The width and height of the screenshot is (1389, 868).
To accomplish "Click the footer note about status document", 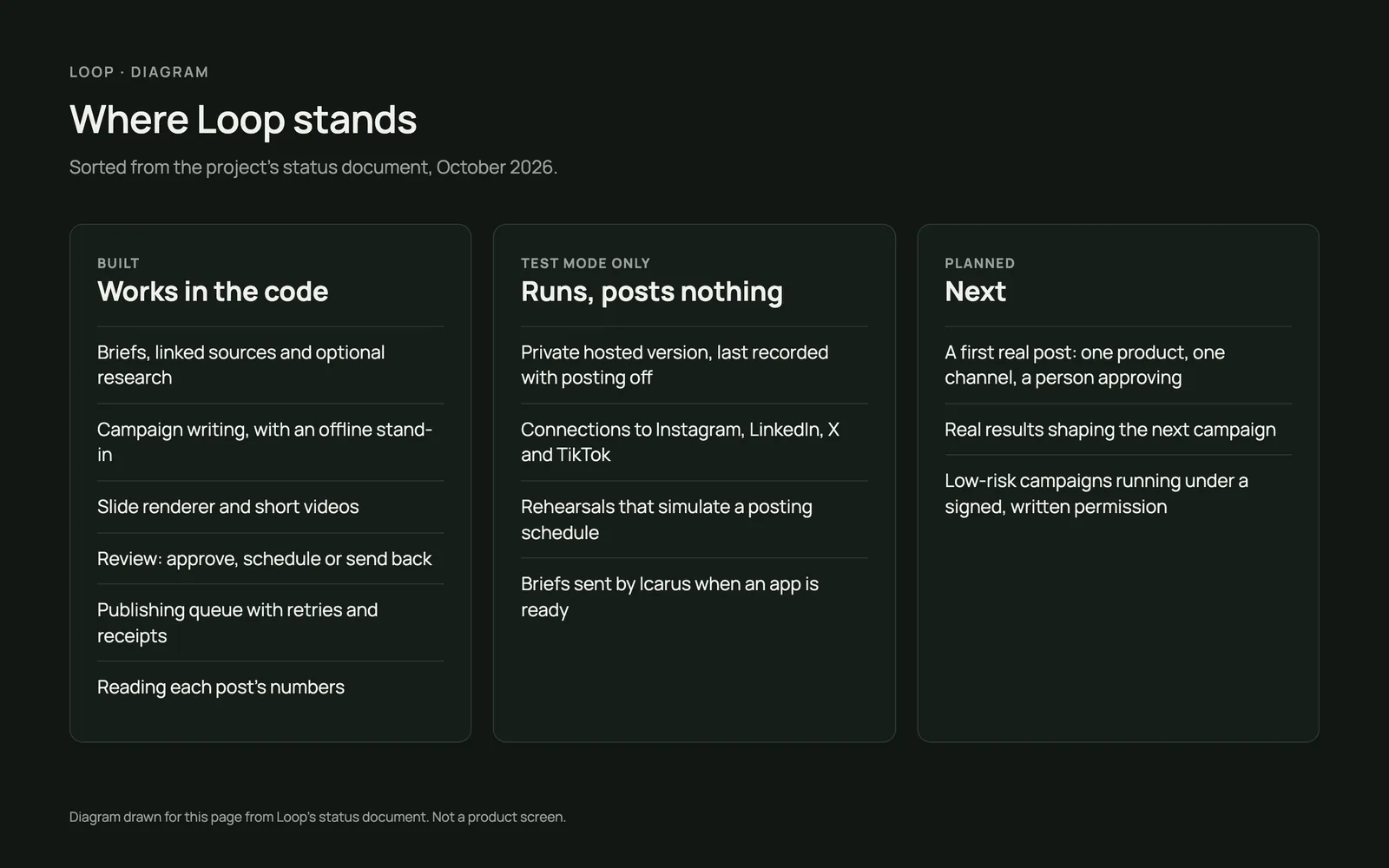I will 318,817.
